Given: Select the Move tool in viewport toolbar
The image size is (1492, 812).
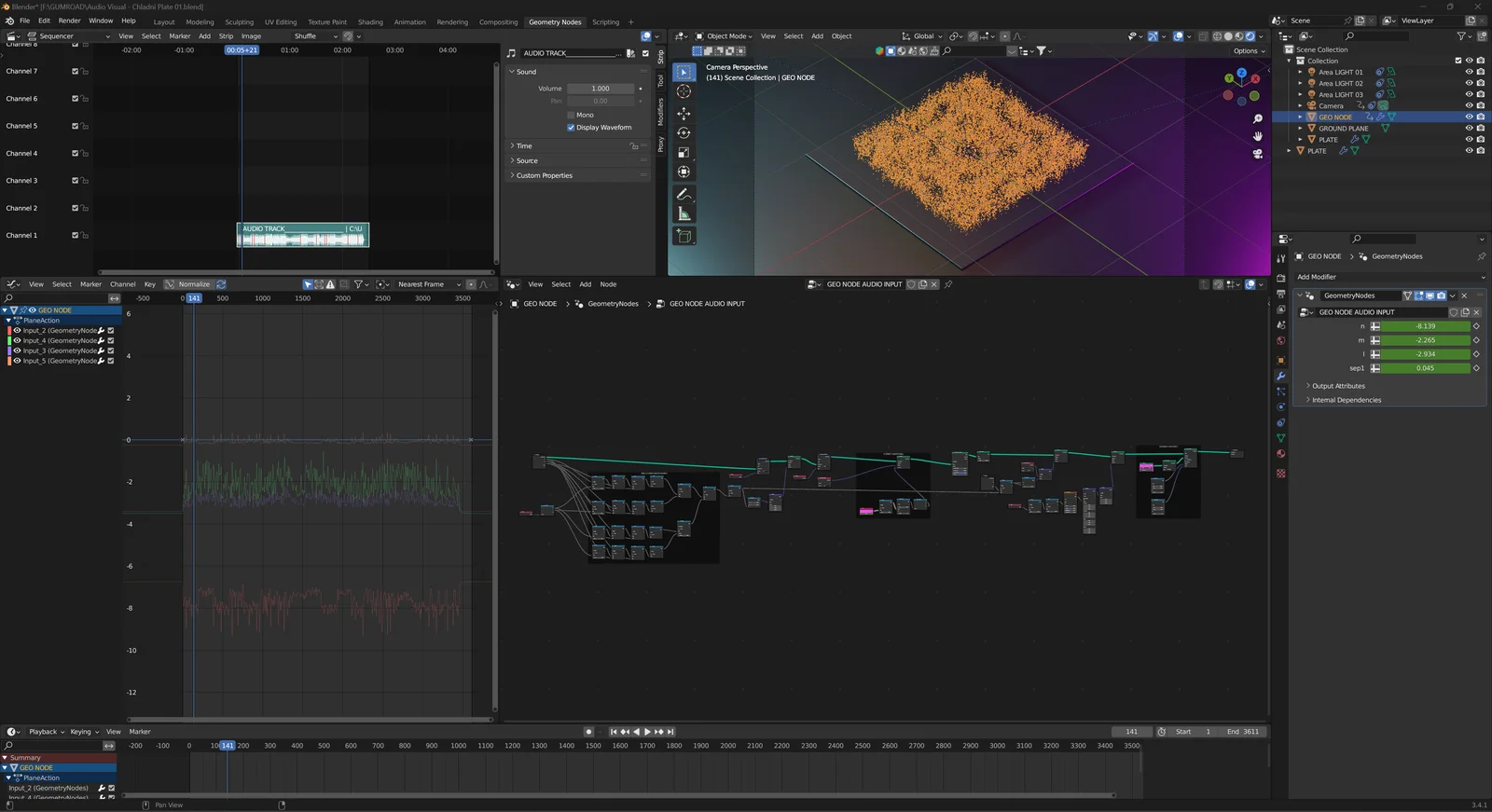Looking at the screenshot, I should (684, 113).
